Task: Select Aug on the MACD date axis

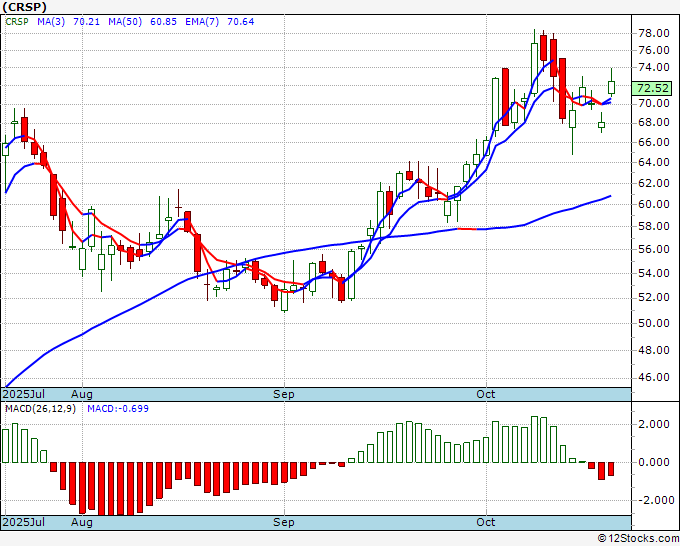Action: coord(82,522)
